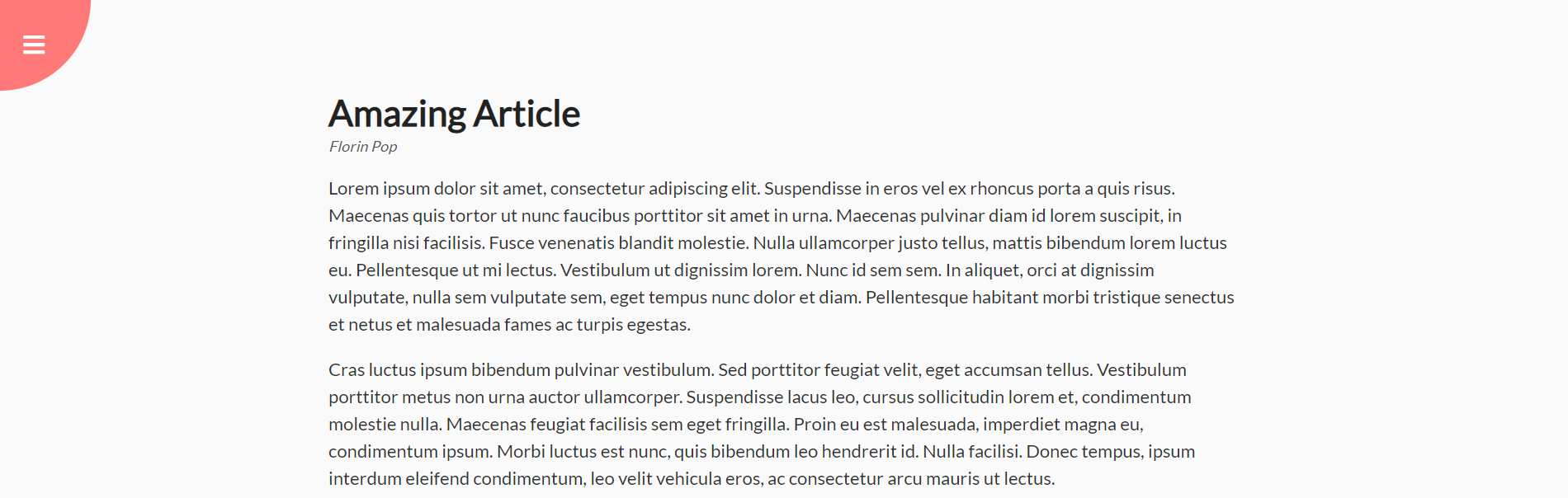Click the pink circular menu button
Viewport: 1568px width, 498px height.
tap(41, 41)
